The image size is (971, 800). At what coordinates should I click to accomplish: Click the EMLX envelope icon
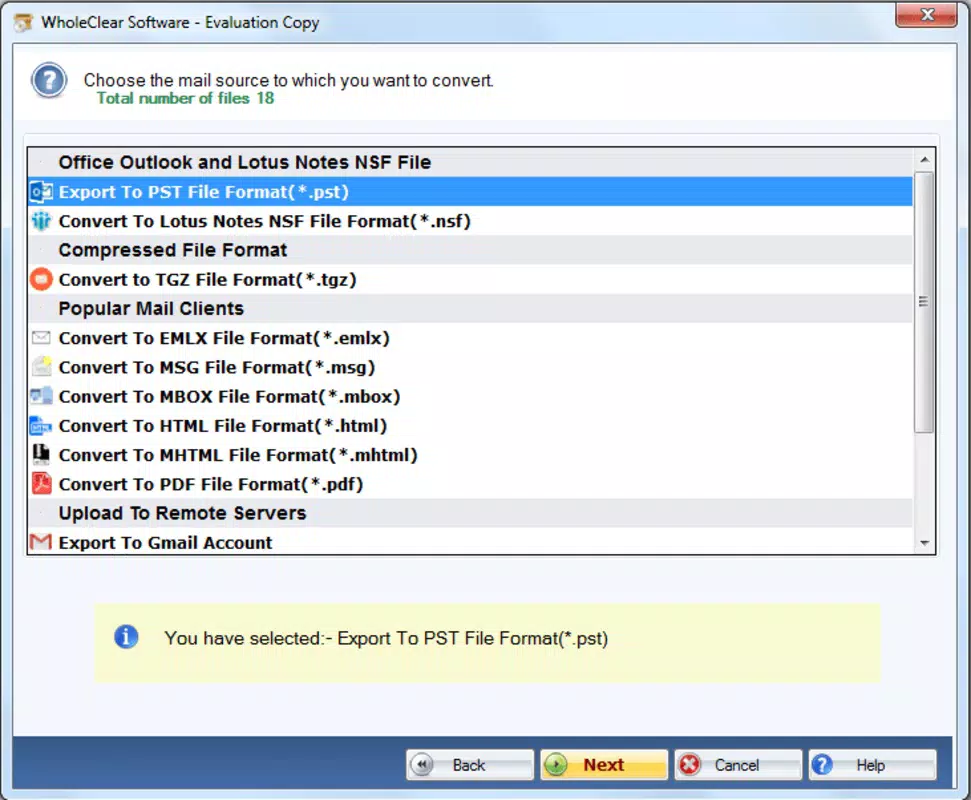tap(41, 337)
